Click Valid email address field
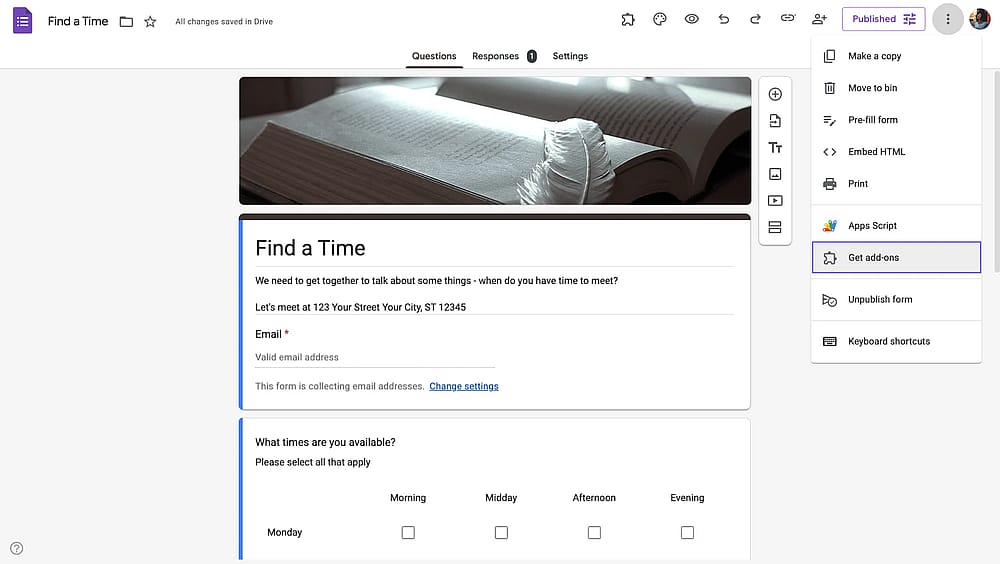 click(x=375, y=357)
